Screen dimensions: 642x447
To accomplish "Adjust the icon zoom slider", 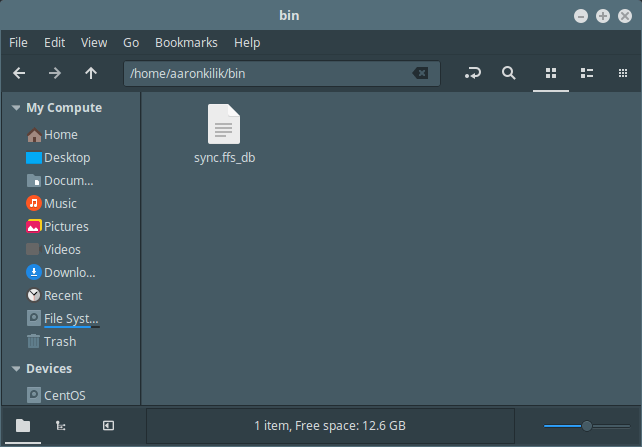I will (587, 425).
